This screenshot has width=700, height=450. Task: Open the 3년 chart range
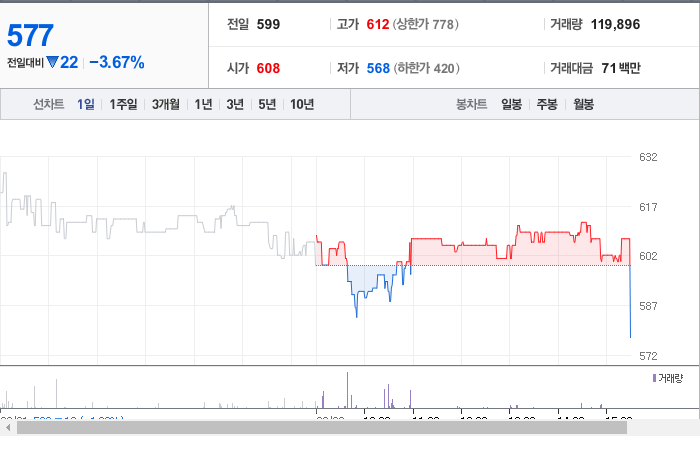click(x=235, y=104)
